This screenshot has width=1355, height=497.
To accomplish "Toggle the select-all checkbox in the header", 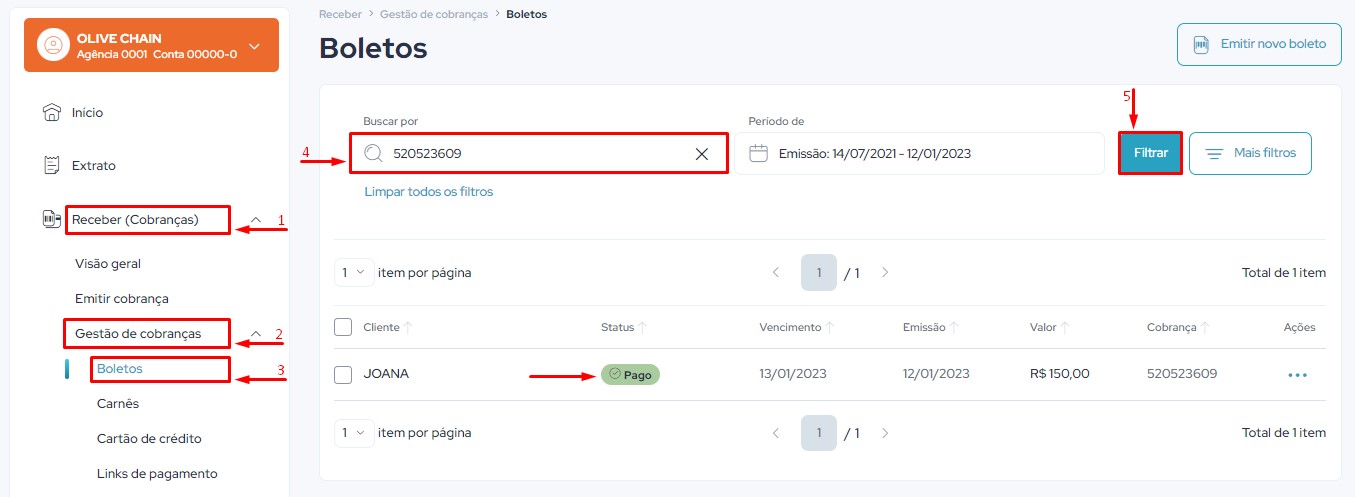I will coord(343,327).
